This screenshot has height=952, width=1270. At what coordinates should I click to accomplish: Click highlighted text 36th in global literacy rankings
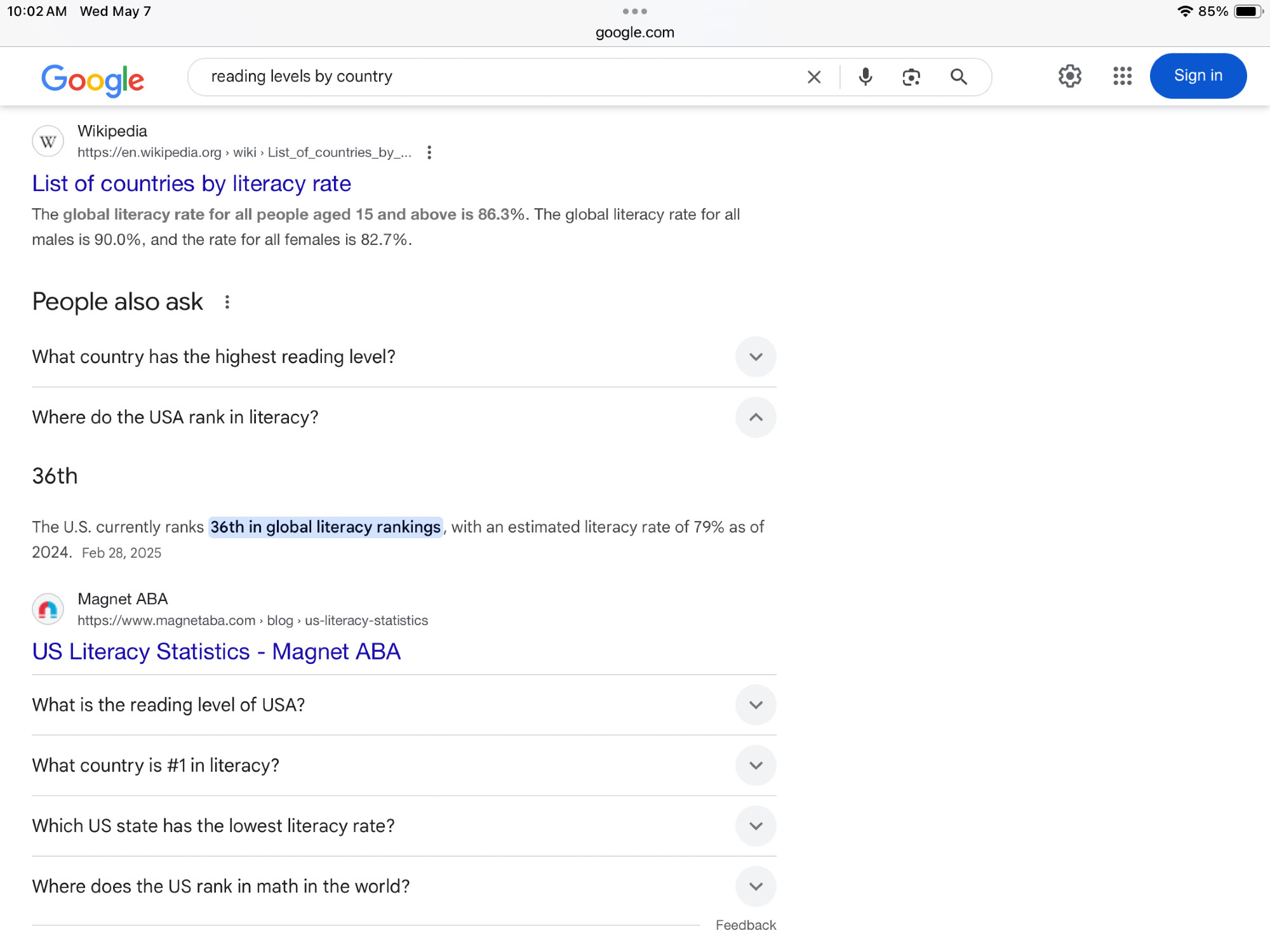point(326,527)
